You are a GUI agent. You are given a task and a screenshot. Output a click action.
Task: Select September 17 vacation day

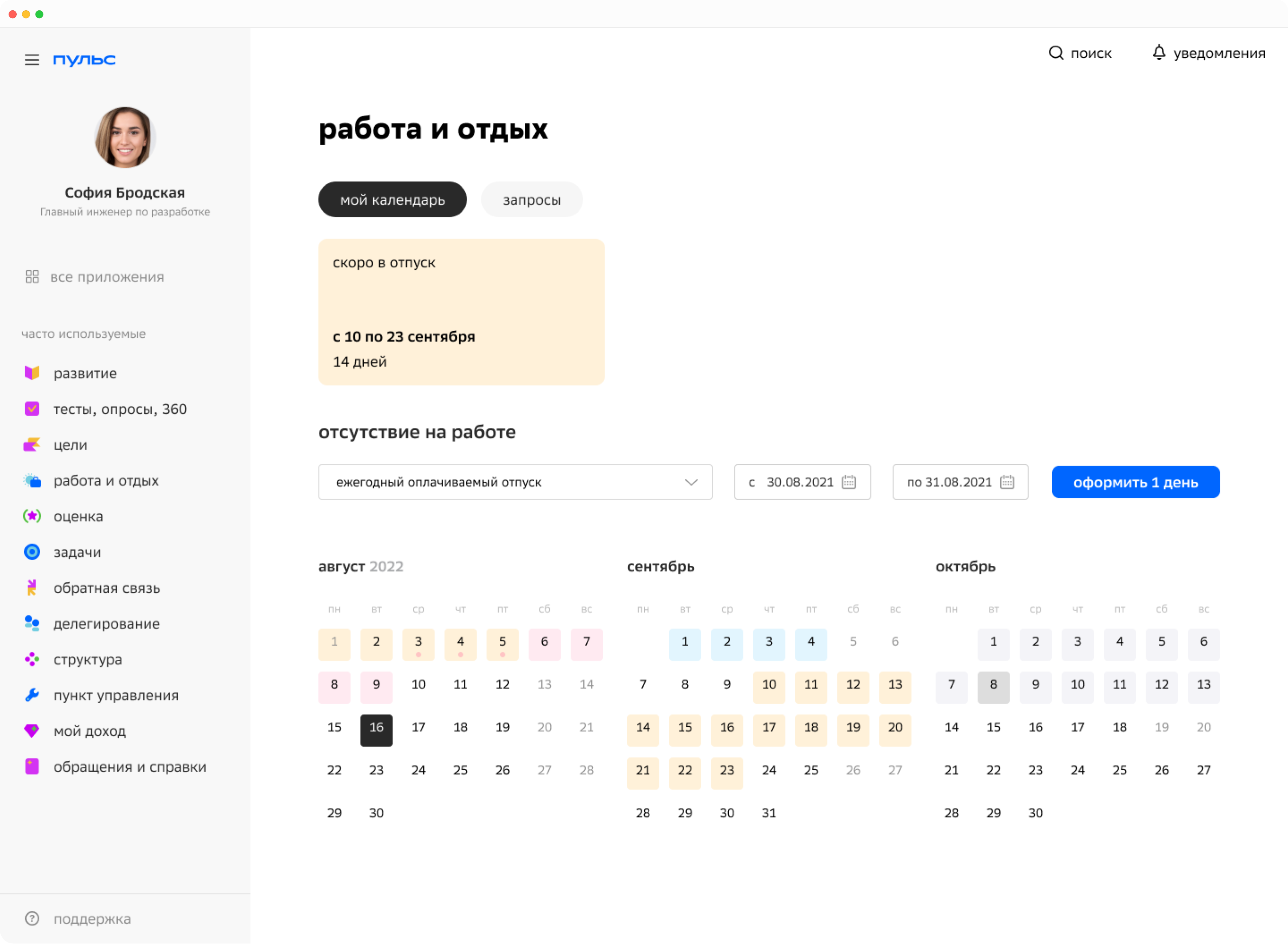tap(769, 730)
